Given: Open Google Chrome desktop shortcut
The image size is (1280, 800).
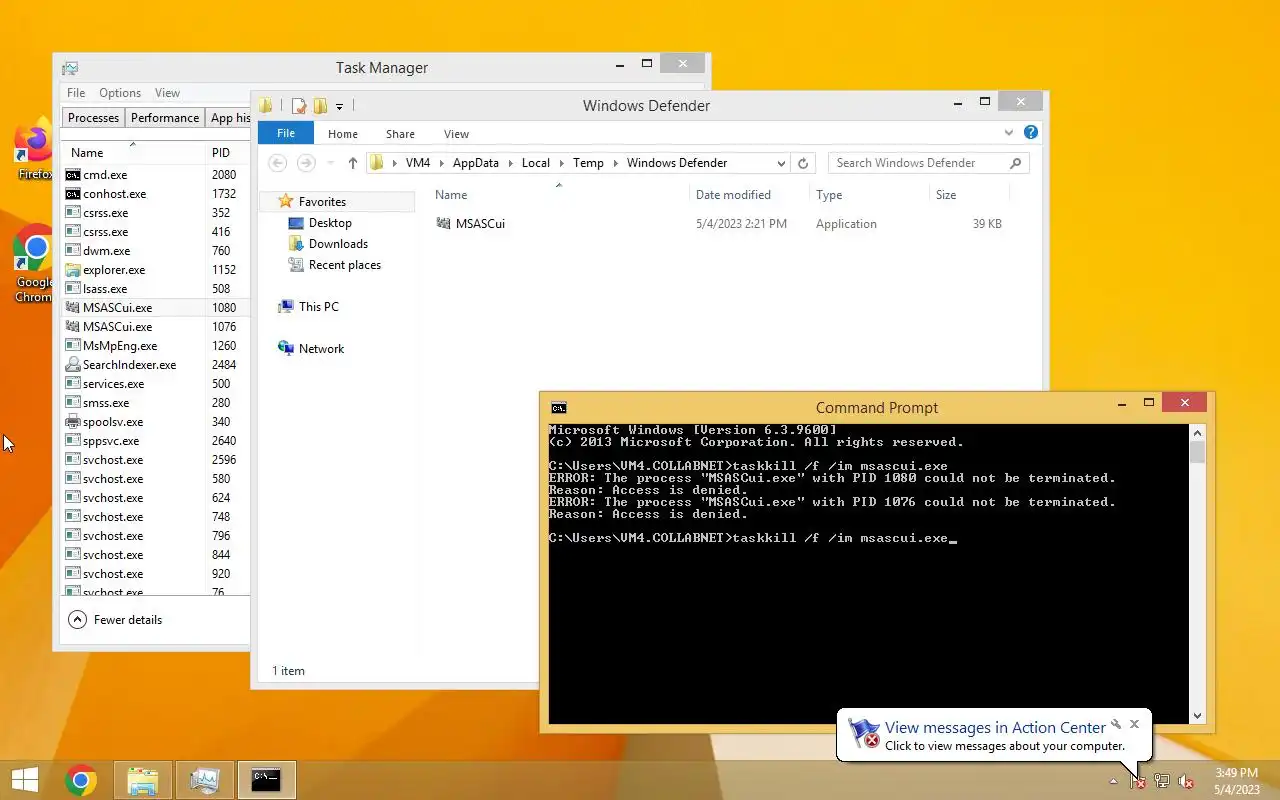Looking at the screenshot, I should pyautogui.click(x=35, y=263).
